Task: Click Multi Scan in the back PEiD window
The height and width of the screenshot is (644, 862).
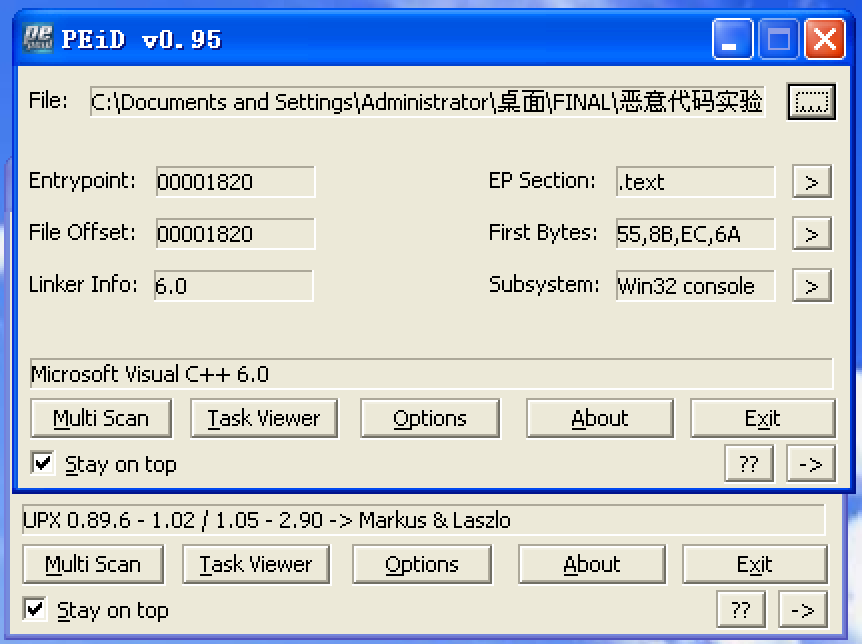Action: (x=93, y=564)
